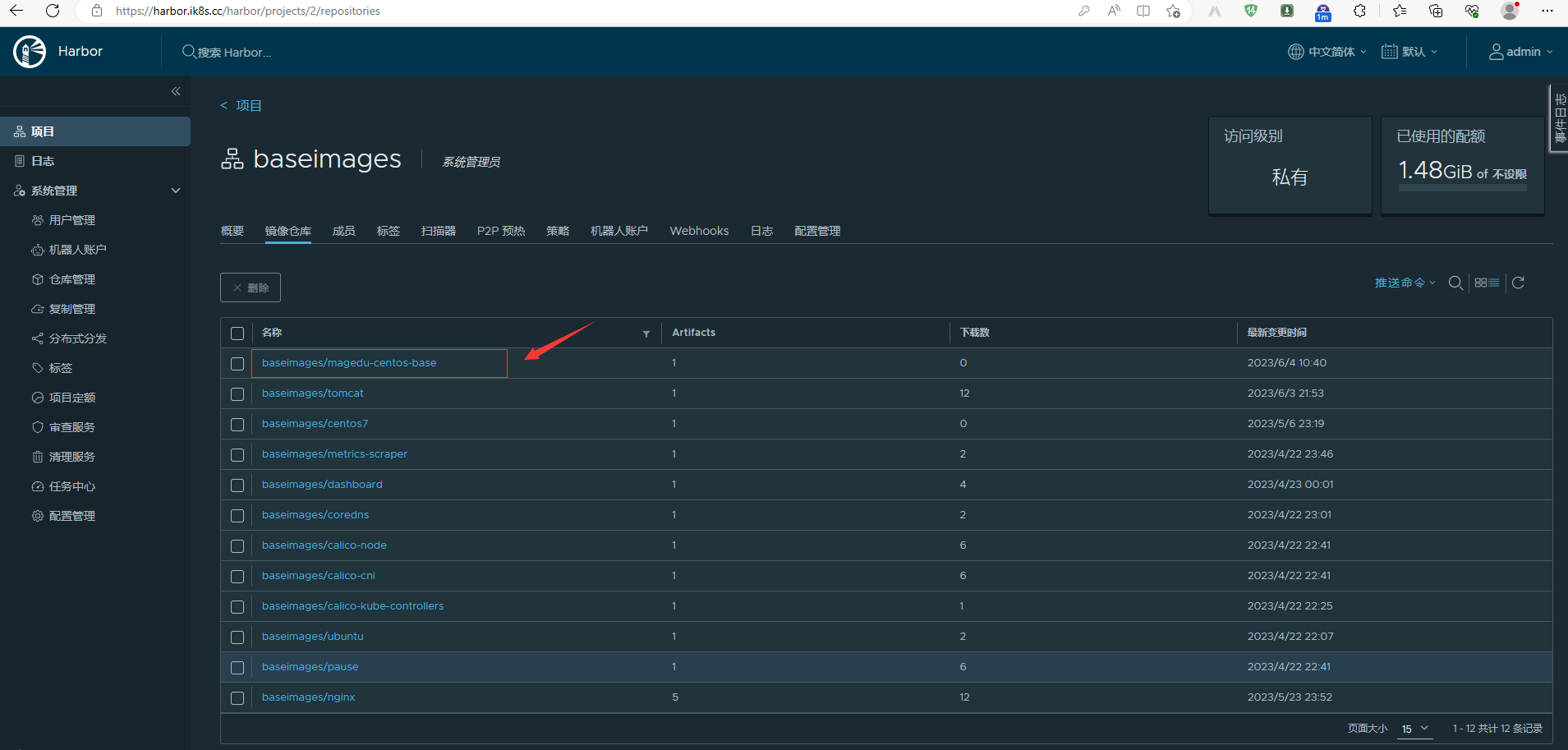1568x750 pixels.
Task: Select the header checkbox to choose all repositories
Action: (237, 333)
